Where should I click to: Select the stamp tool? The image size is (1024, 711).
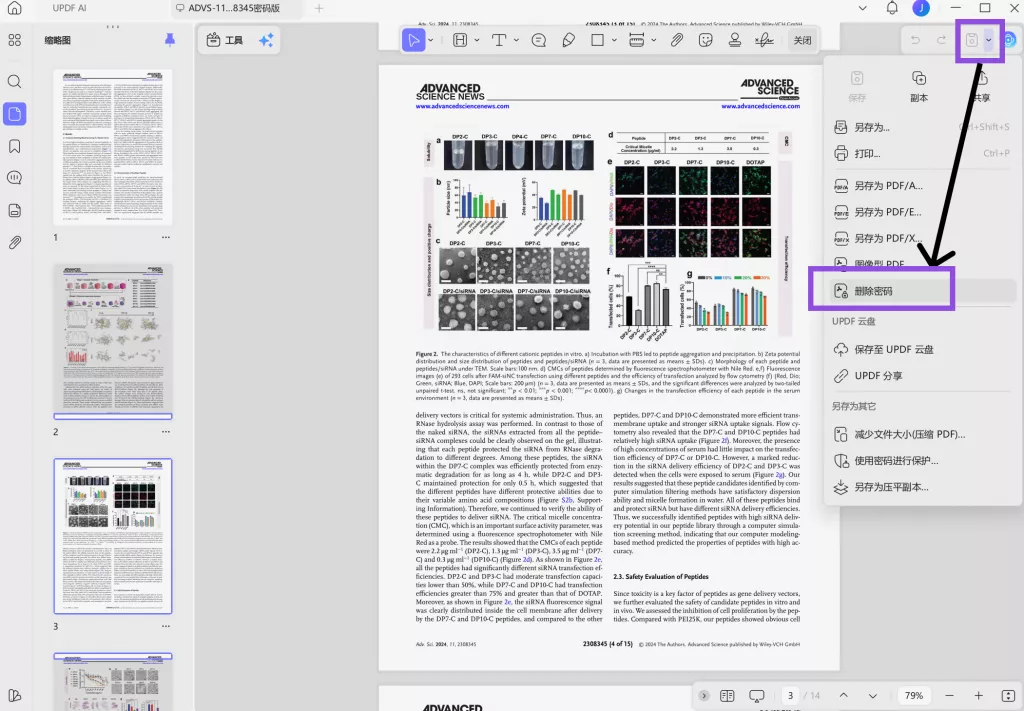[x=735, y=40]
